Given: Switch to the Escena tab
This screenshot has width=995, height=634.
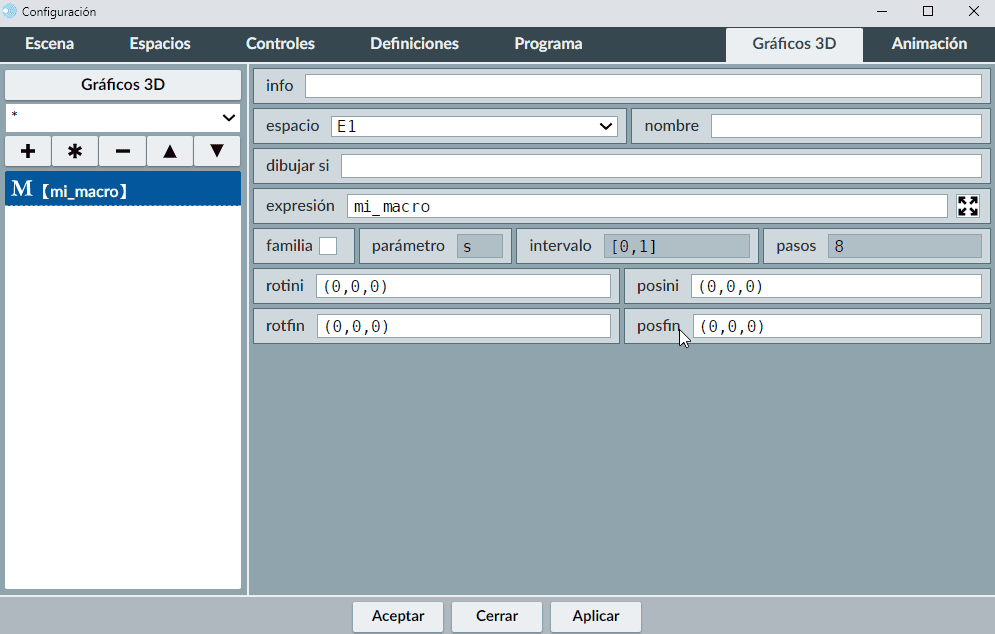Looking at the screenshot, I should pyautogui.click(x=50, y=44).
